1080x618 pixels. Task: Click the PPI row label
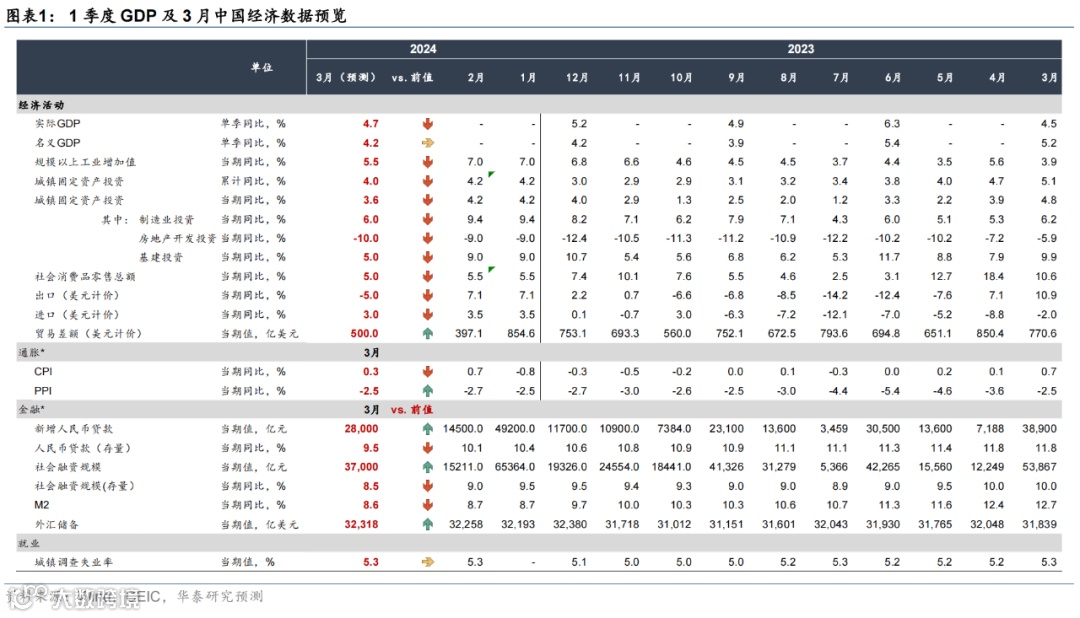(43, 391)
